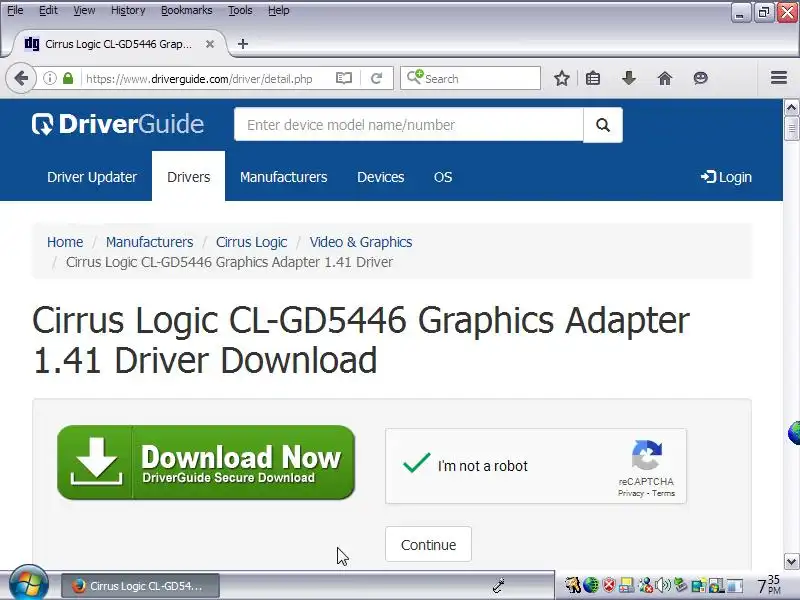Select the Devices nav tab
The width and height of the screenshot is (800, 600).
(381, 177)
